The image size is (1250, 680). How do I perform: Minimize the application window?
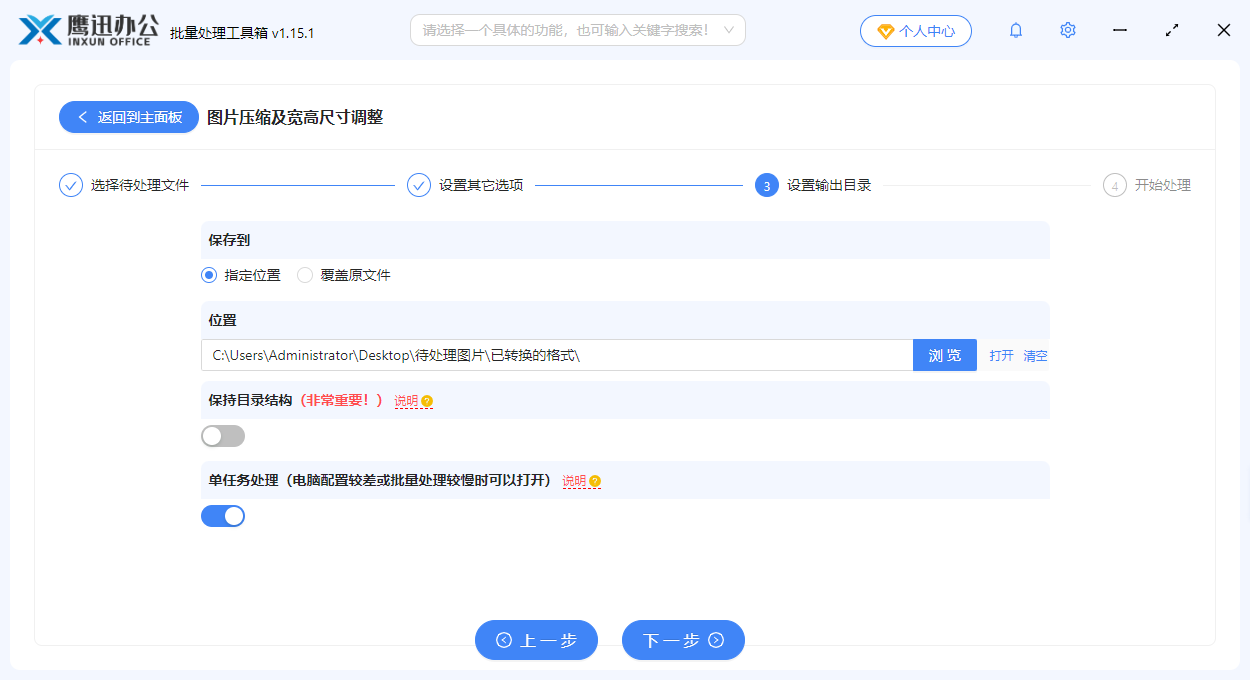(1120, 31)
